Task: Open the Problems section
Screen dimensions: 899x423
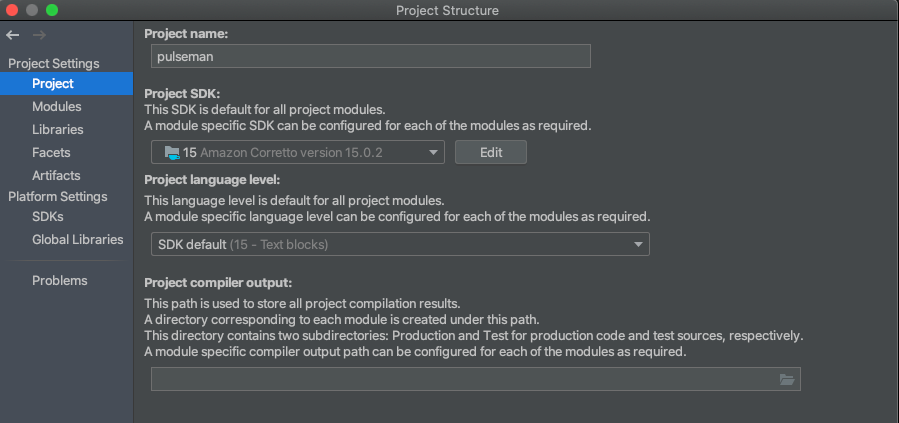Action: pyautogui.click(x=59, y=281)
